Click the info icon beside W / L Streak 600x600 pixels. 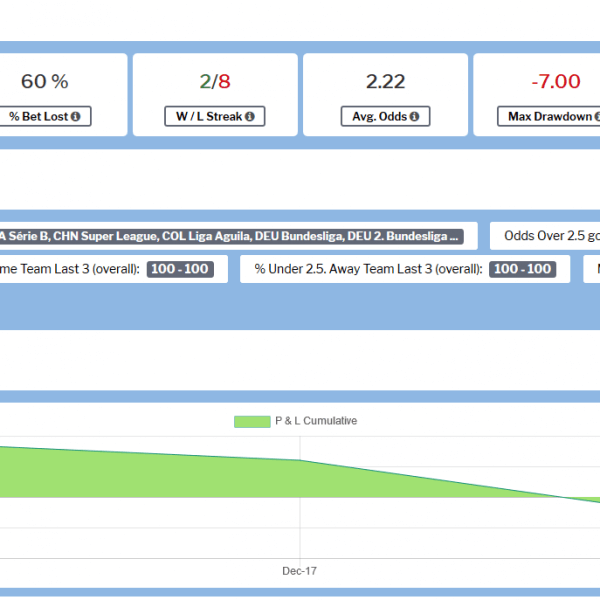click(x=250, y=116)
